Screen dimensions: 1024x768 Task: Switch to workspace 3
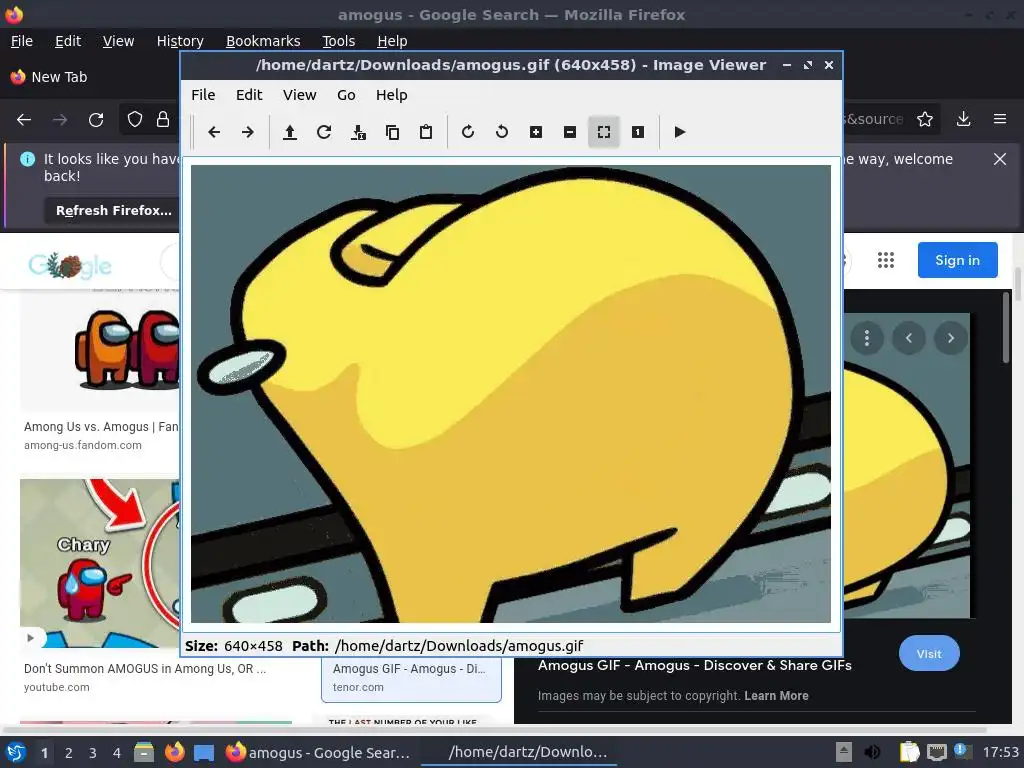click(93, 753)
